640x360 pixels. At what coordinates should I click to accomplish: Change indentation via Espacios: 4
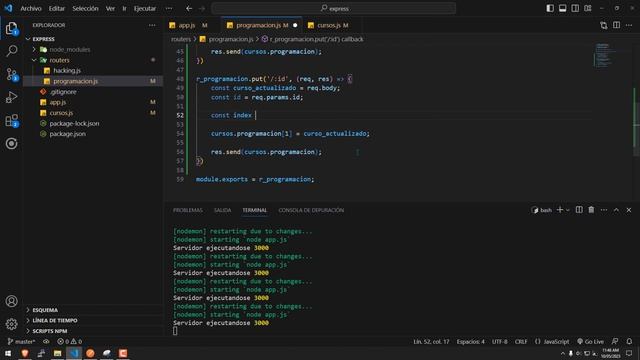pyautogui.click(x=471, y=341)
